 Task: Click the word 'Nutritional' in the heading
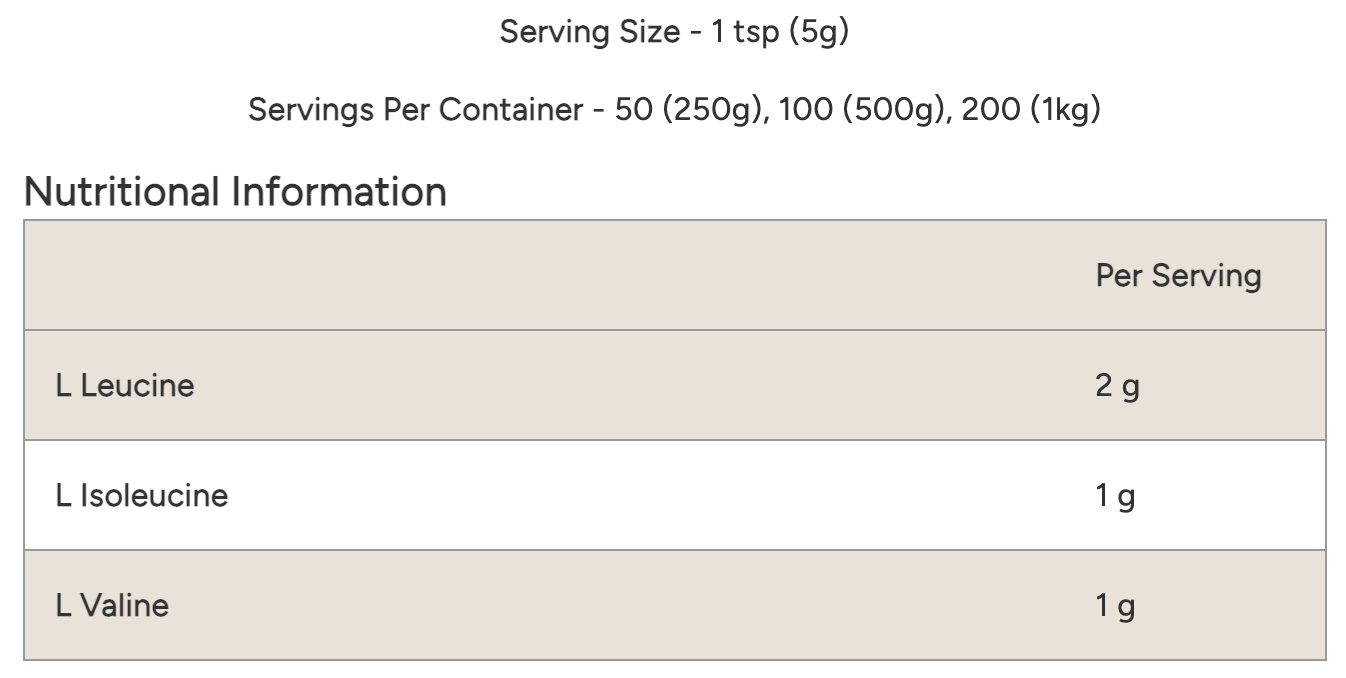pyautogui.click(x=120, y=191)
